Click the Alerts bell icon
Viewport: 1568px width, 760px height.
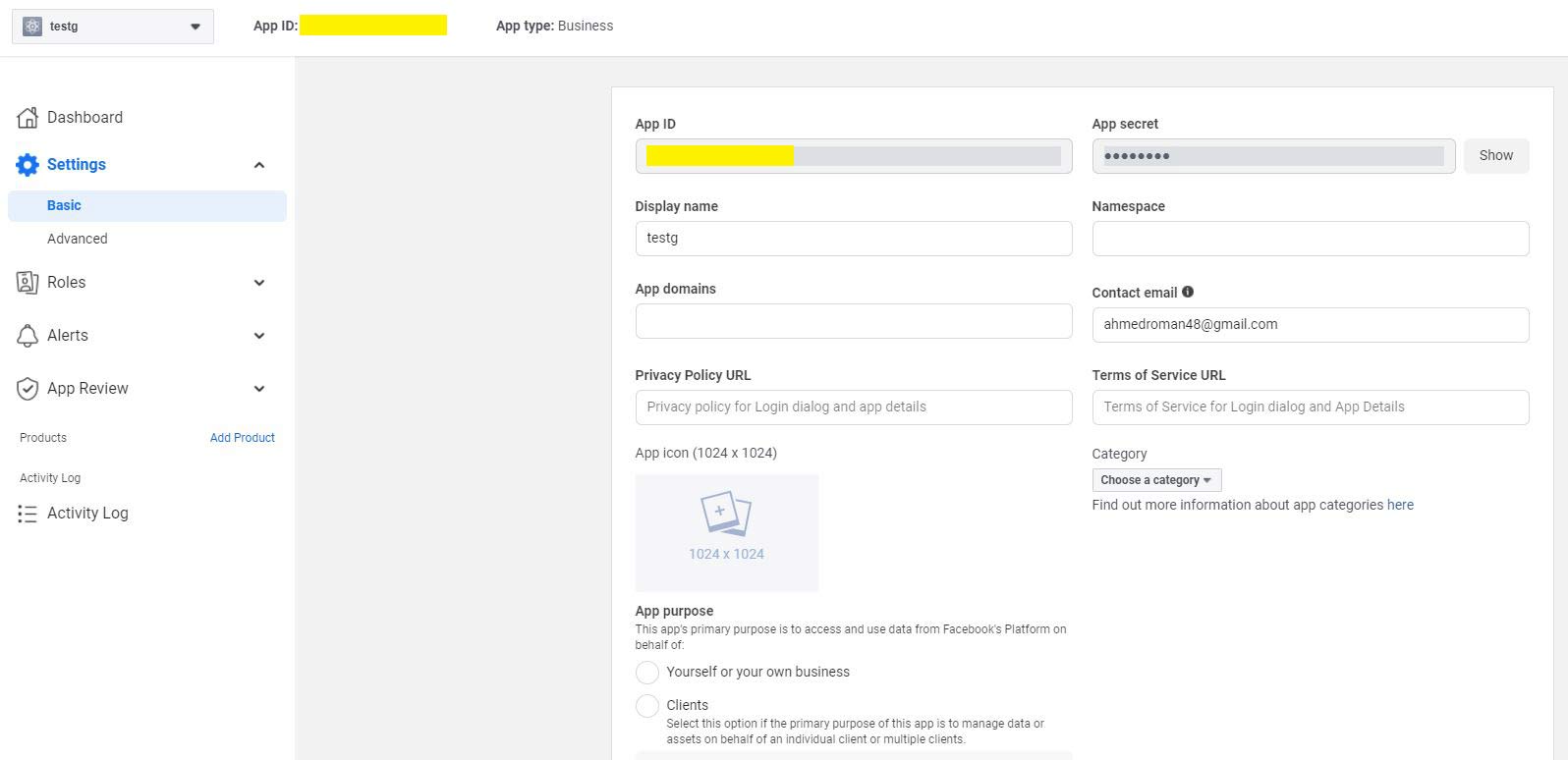(28, 336)
